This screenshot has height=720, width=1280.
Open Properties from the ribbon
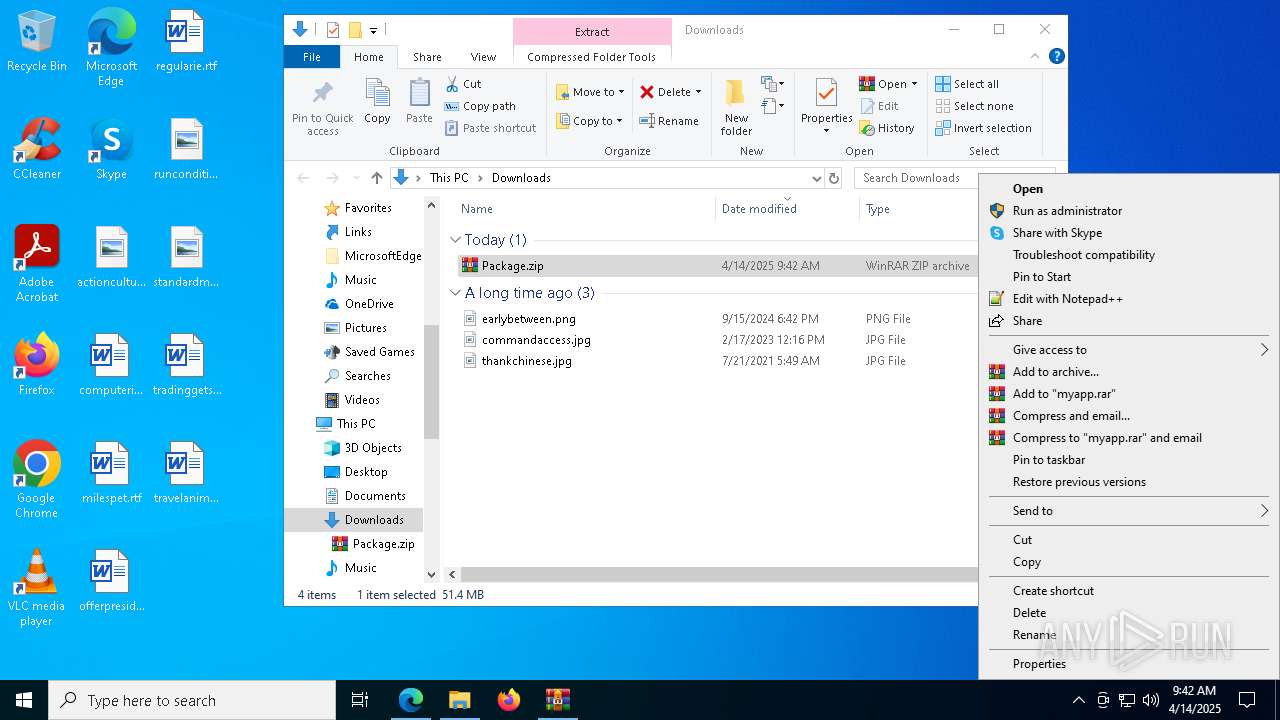click(826, 106)
